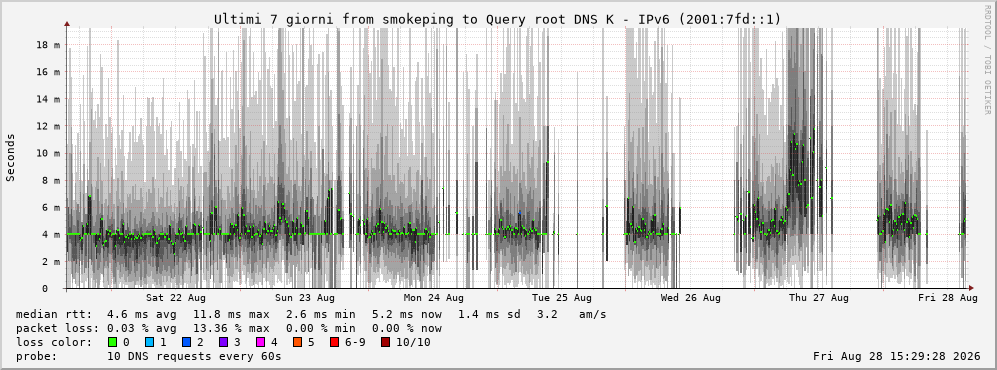Click the timestamp at bottom right
Screen dimensions: 997x370
click(x=897, y=356)
